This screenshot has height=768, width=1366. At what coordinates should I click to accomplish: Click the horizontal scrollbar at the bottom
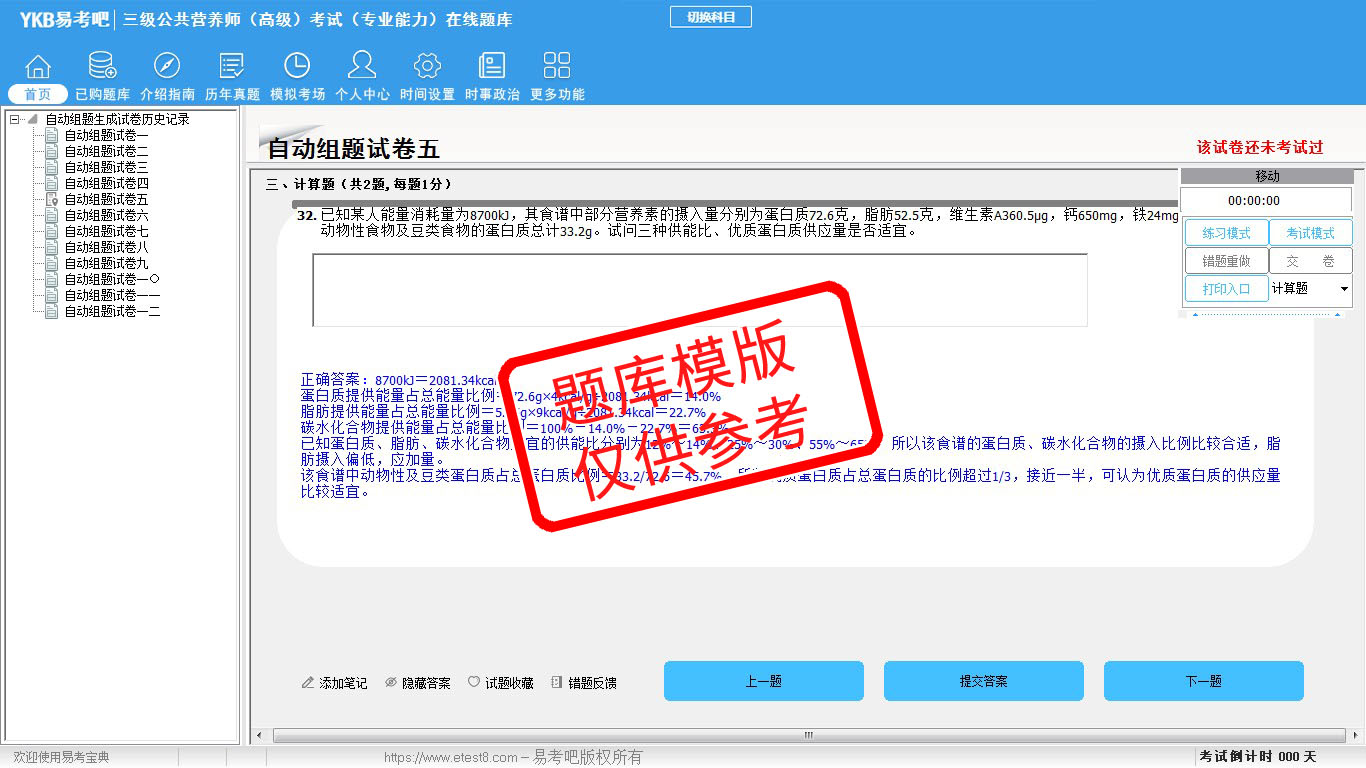point(808,736)
